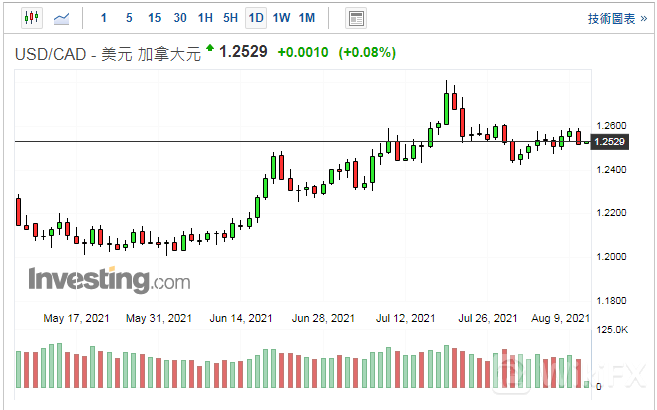Click the Jul 12, 2021 date marker
657x410 pixels.
(405, 318)
